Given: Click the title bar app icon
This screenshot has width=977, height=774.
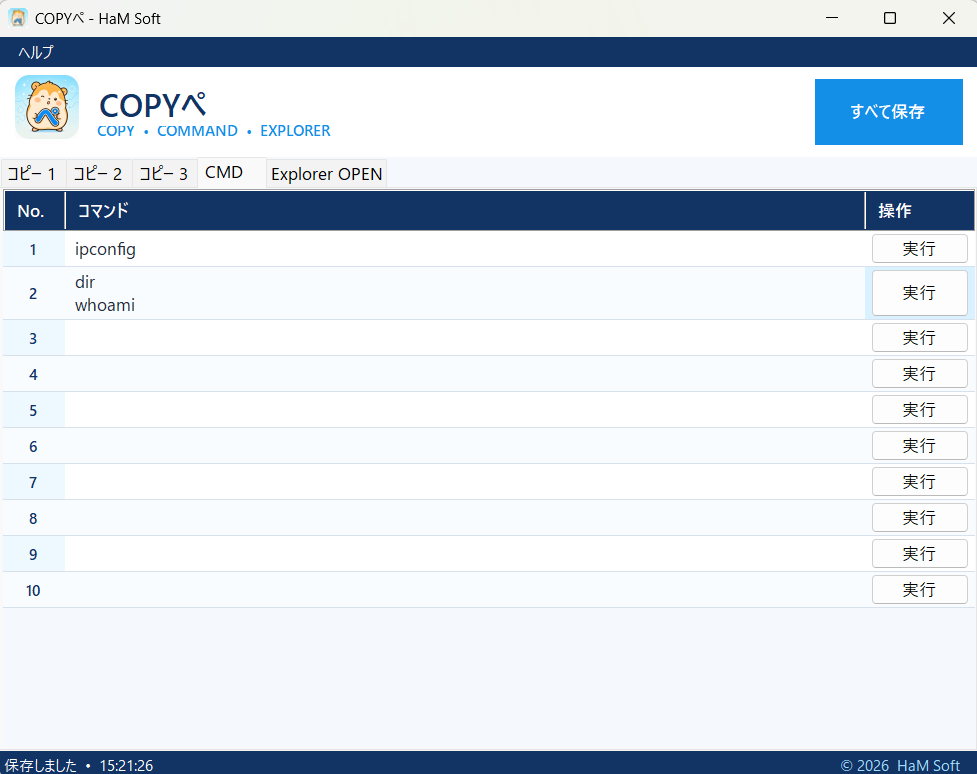Looking at the screenshot, I should pos(18,18).
